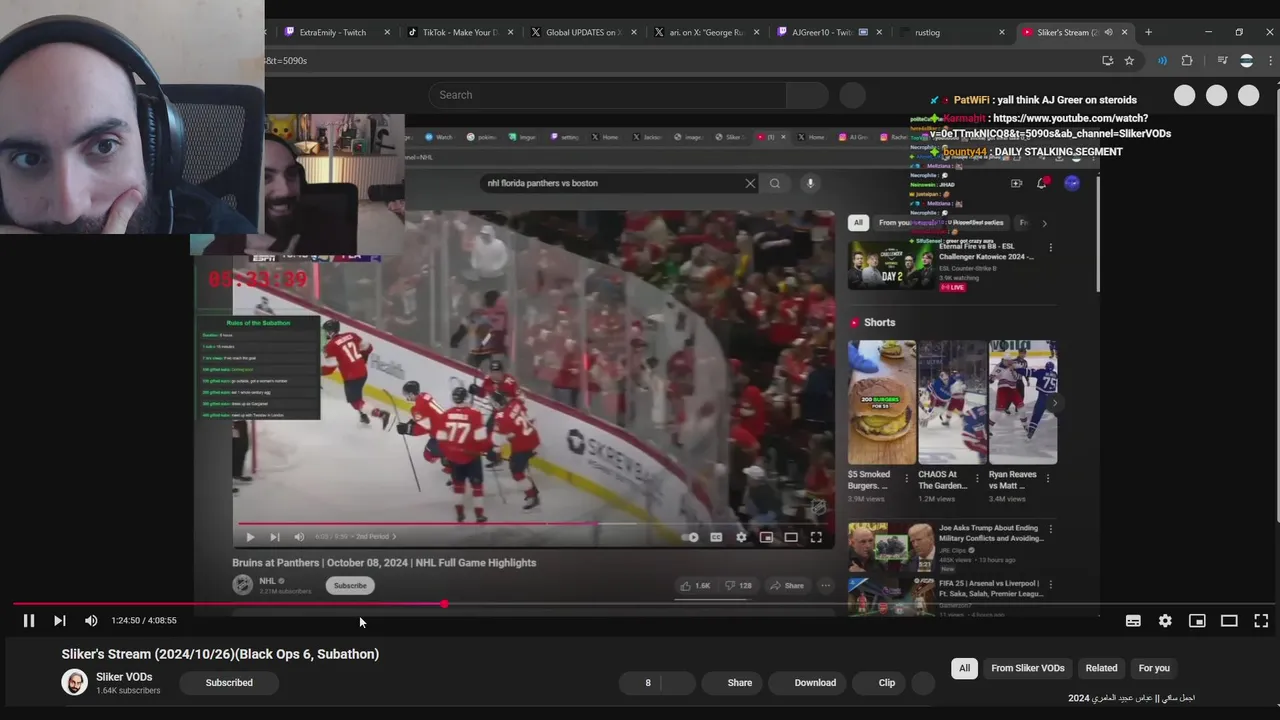Click install/cast icon in address bar
Viewport: 1280px width, 720px height.
1107,60
